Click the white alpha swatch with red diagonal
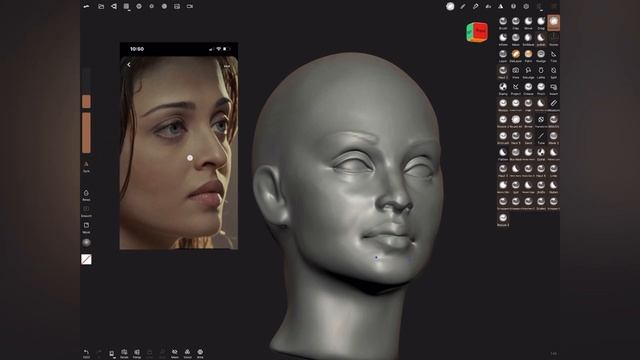 coord(86,259)
